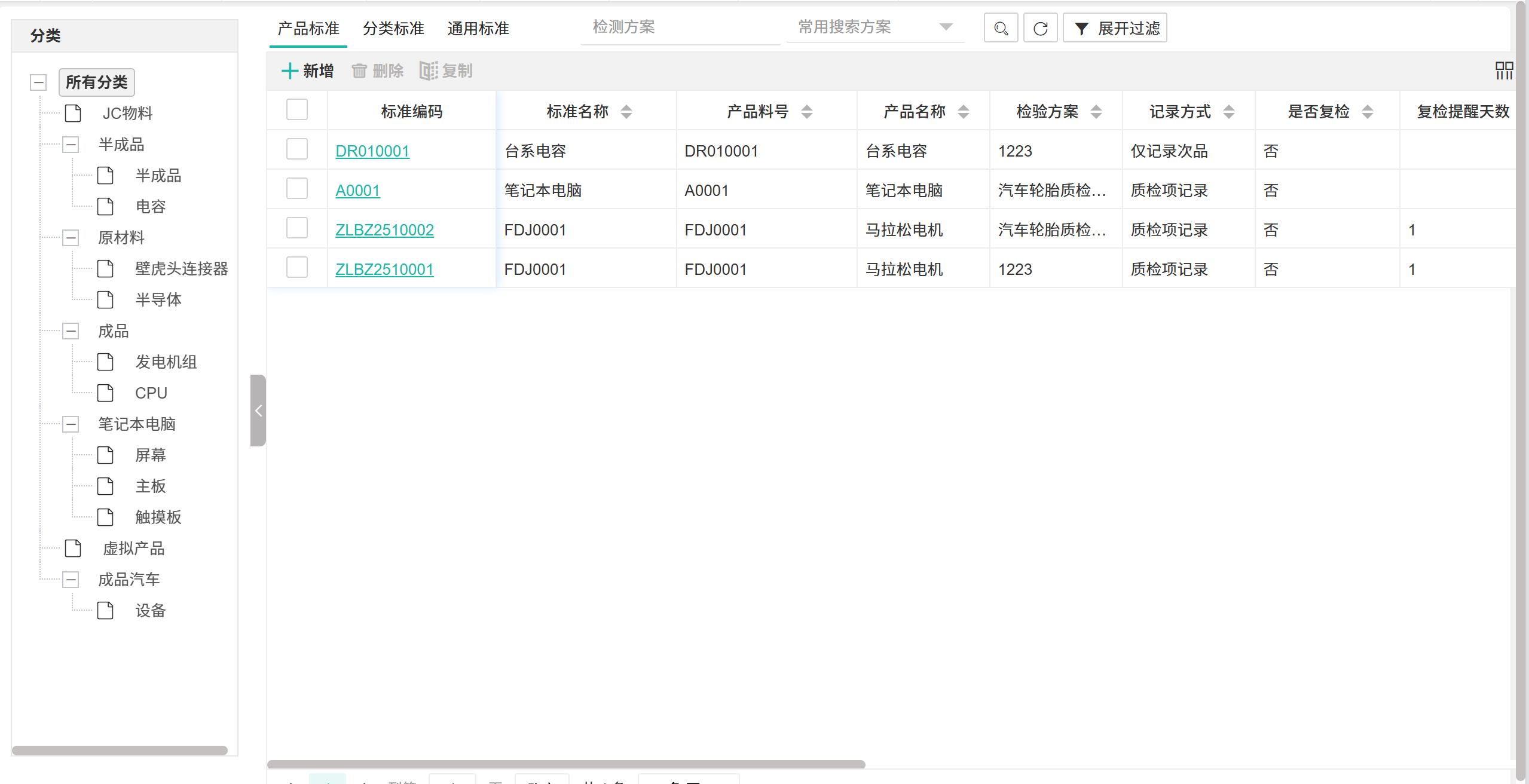Tick checkbox for row DR010001
The height and width of the screenshot is (784, 1529).
tap(297, 149)
